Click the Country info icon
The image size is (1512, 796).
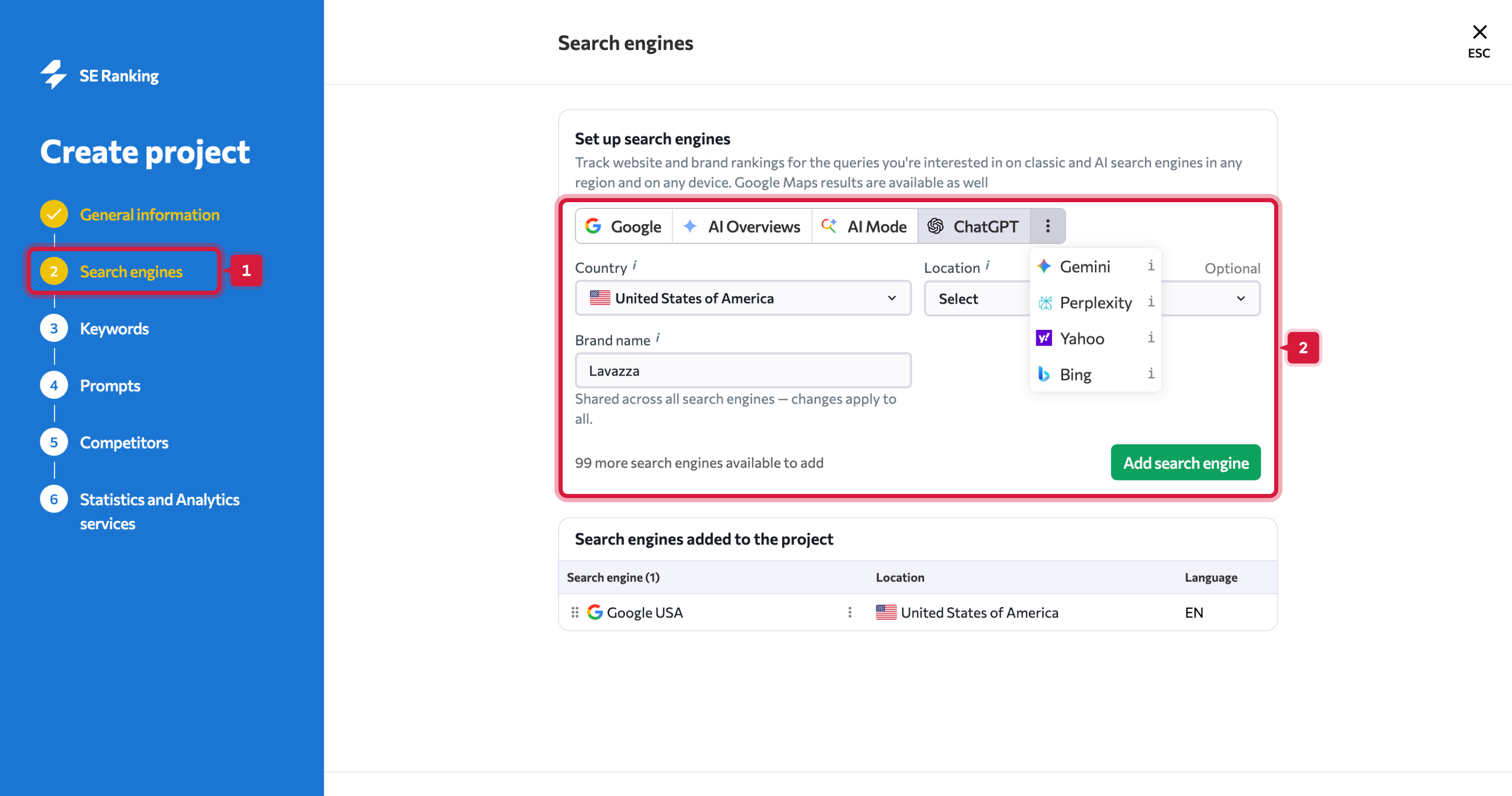pos(634,266)
